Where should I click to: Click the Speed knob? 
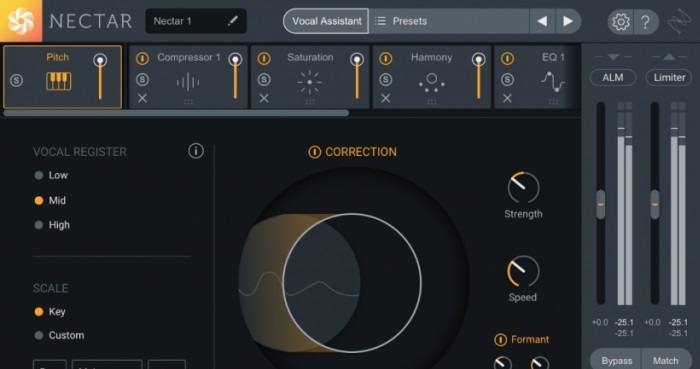(523, 271)
